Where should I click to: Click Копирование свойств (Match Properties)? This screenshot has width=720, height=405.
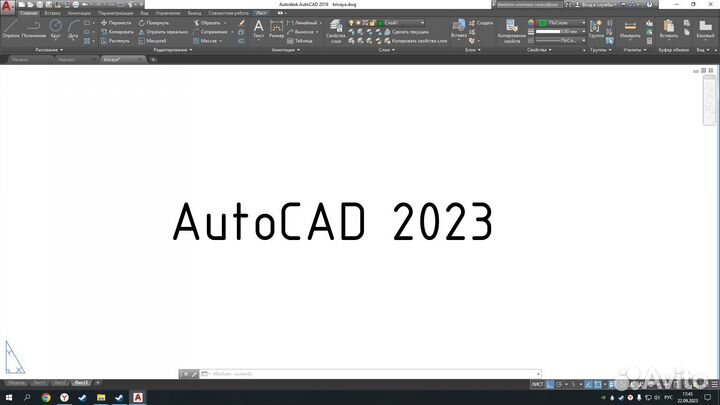tap(512, 31)
